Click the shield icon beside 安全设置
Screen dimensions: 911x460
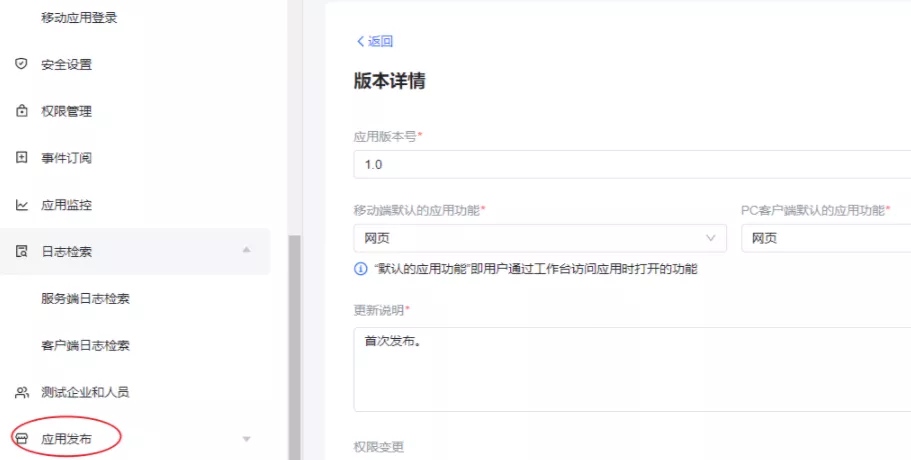[21, 64]
